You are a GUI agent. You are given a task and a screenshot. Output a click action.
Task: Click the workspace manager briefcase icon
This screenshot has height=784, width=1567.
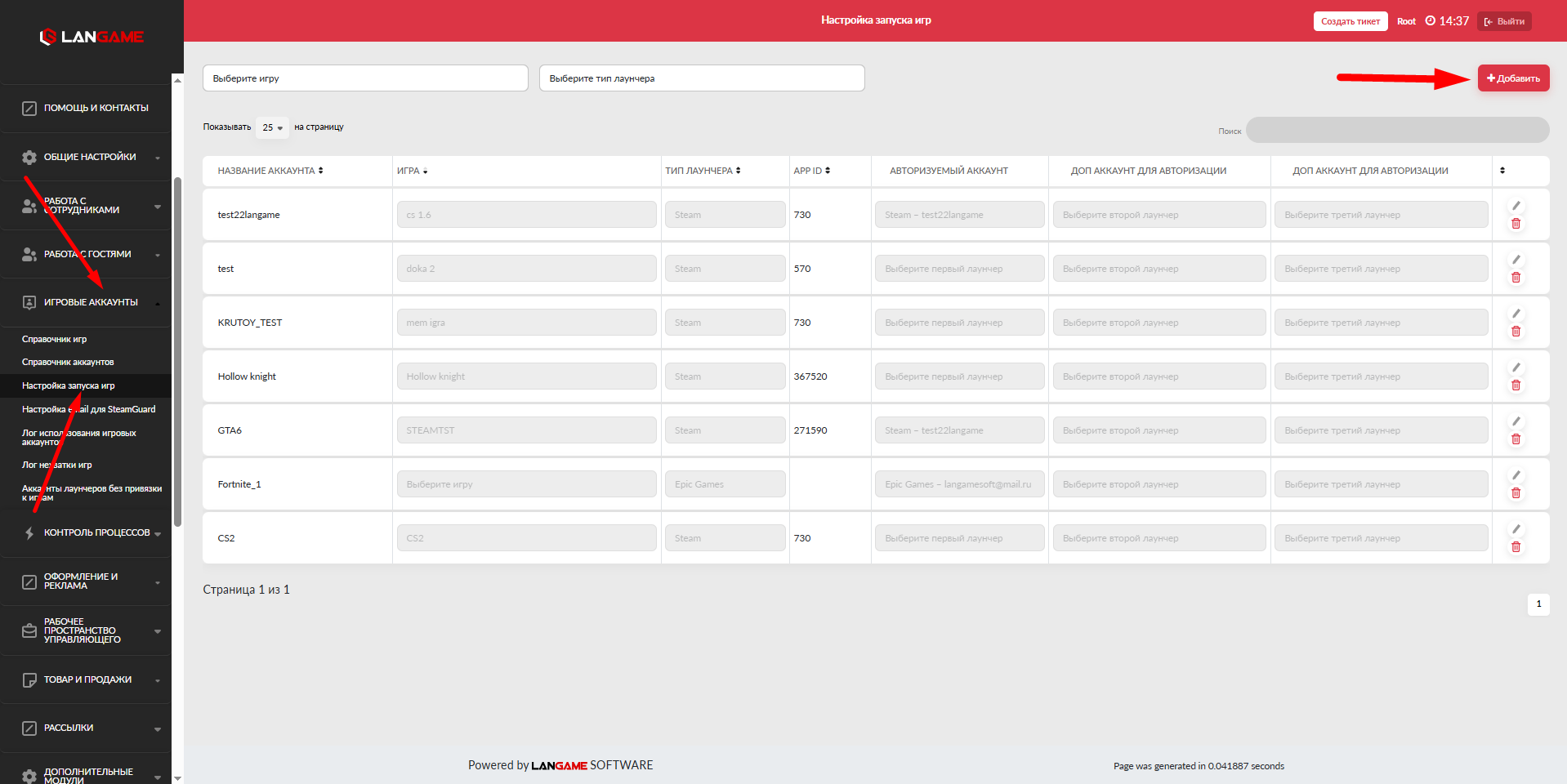pos(29,630)
